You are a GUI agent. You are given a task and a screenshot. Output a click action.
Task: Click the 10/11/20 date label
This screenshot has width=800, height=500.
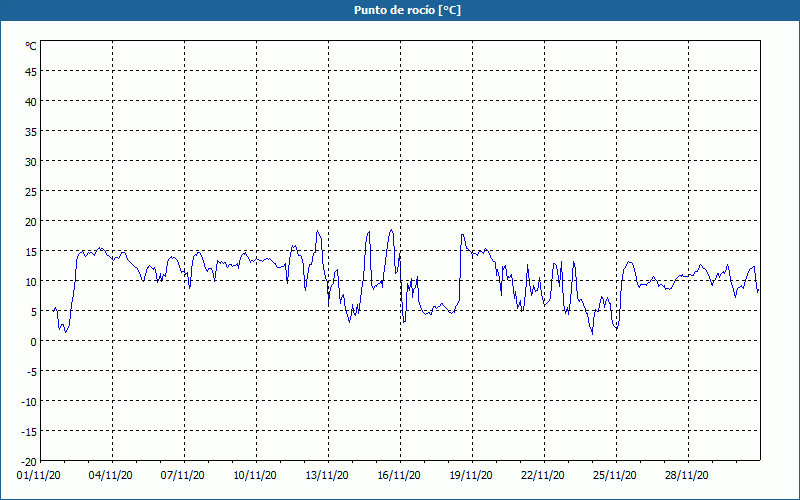[255, 476]
